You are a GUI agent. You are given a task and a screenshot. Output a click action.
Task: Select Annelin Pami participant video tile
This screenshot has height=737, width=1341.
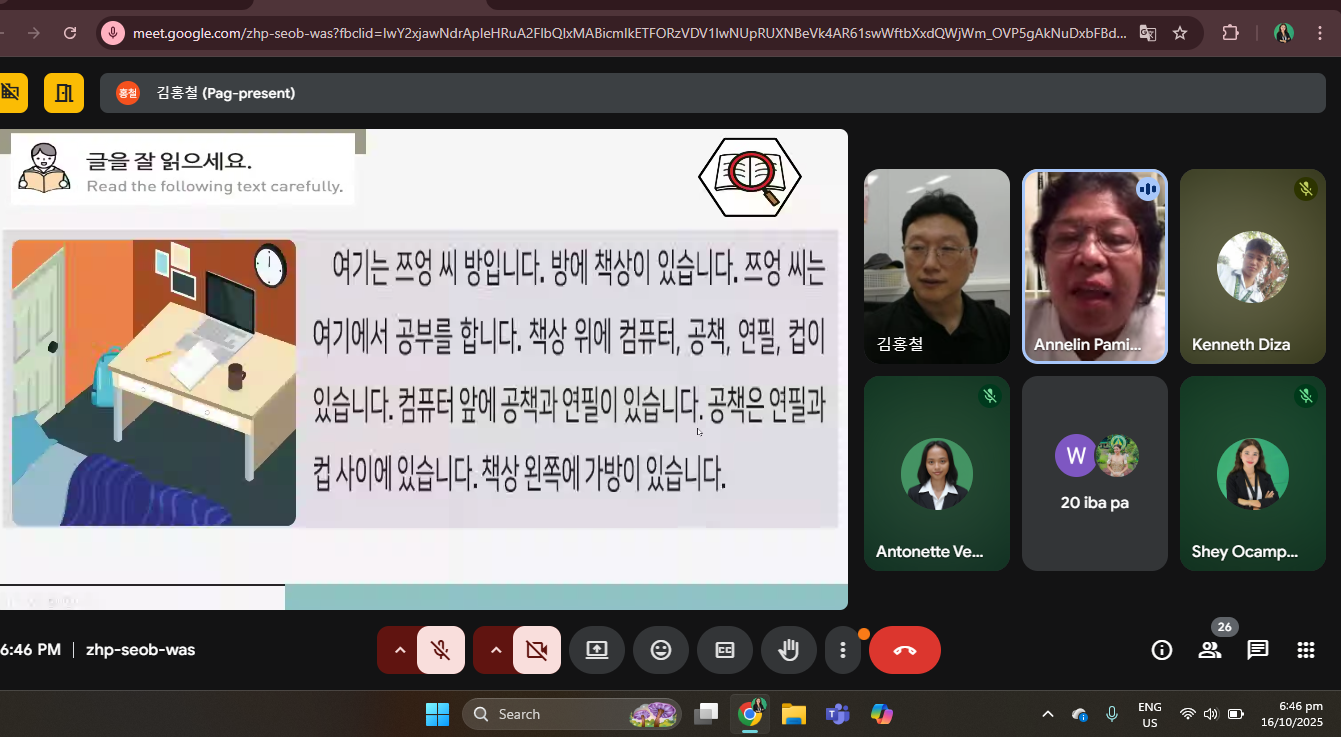1094,266
